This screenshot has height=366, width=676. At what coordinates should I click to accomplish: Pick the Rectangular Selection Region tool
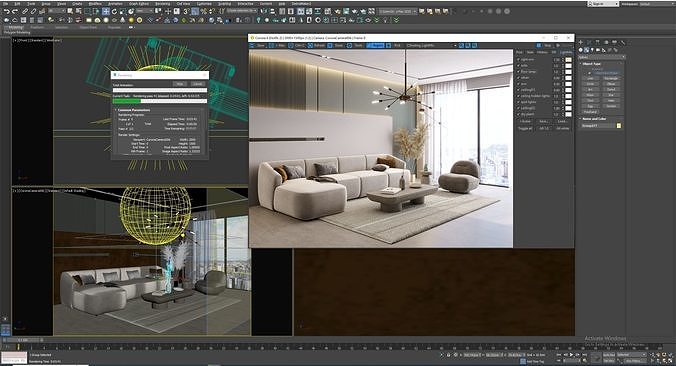click(87, 11)
